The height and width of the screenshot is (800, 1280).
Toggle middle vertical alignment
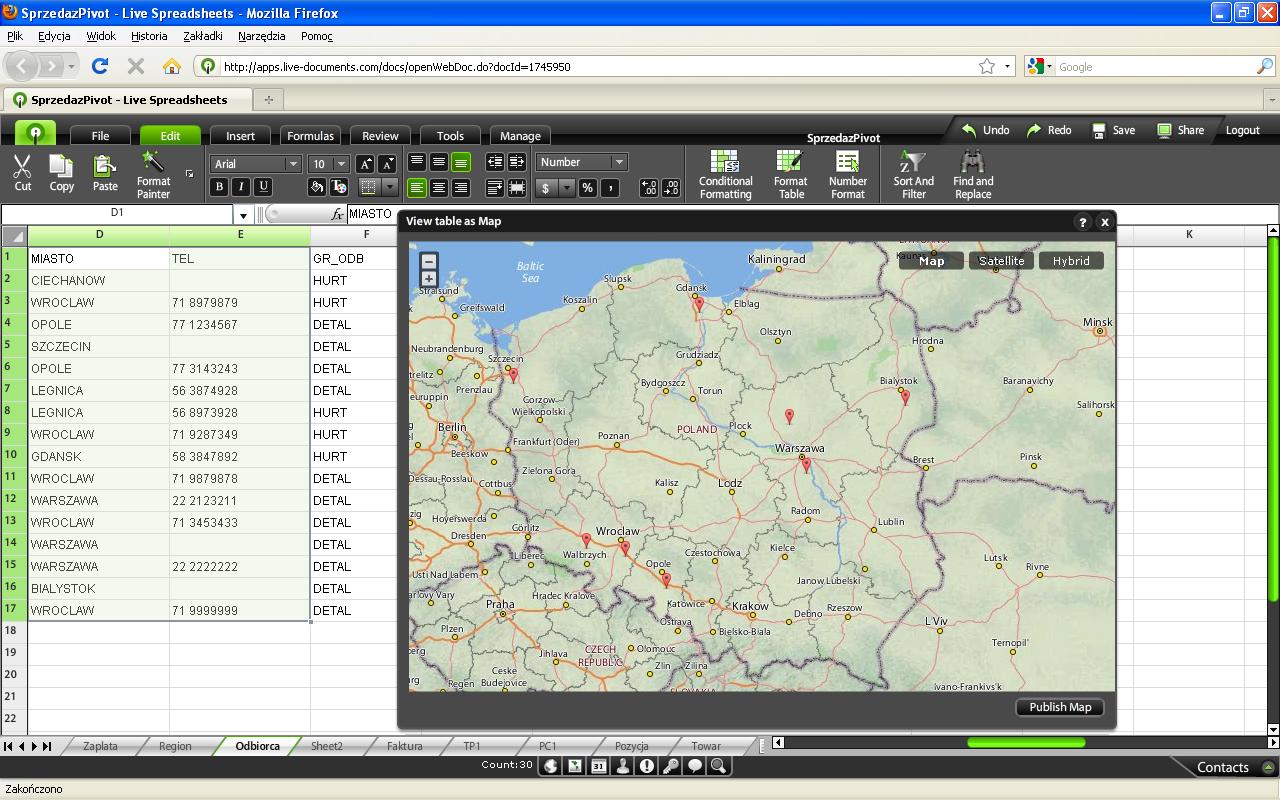(x=439, y=162)
